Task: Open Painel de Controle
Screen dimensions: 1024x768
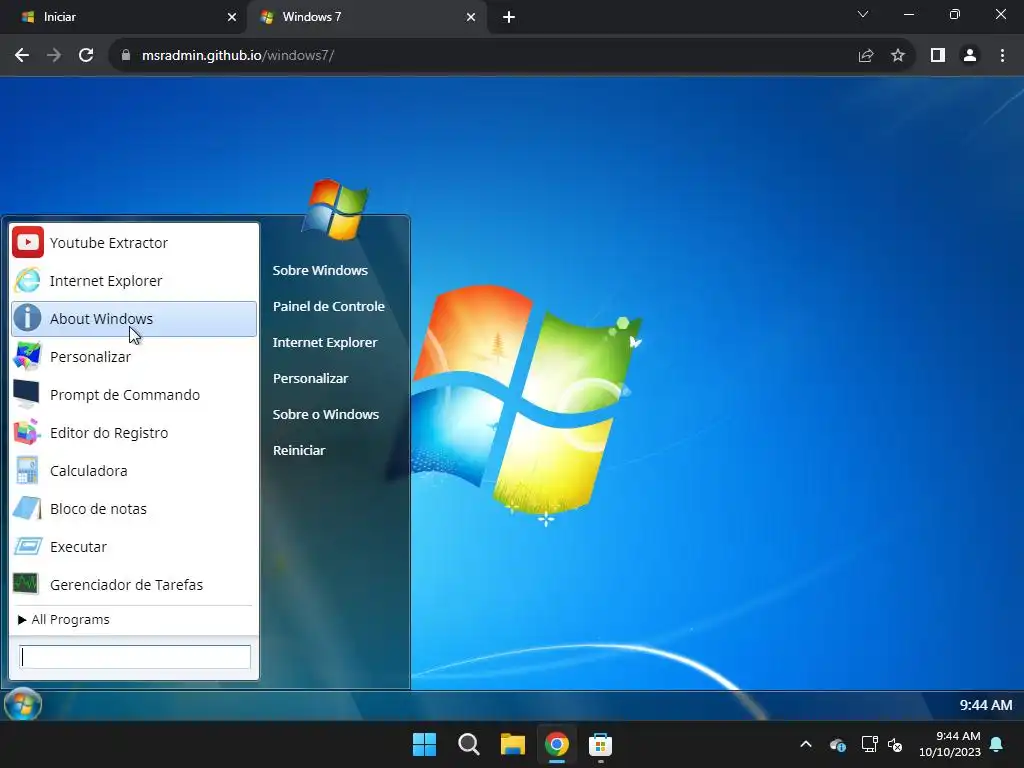Action: (328, 306)
